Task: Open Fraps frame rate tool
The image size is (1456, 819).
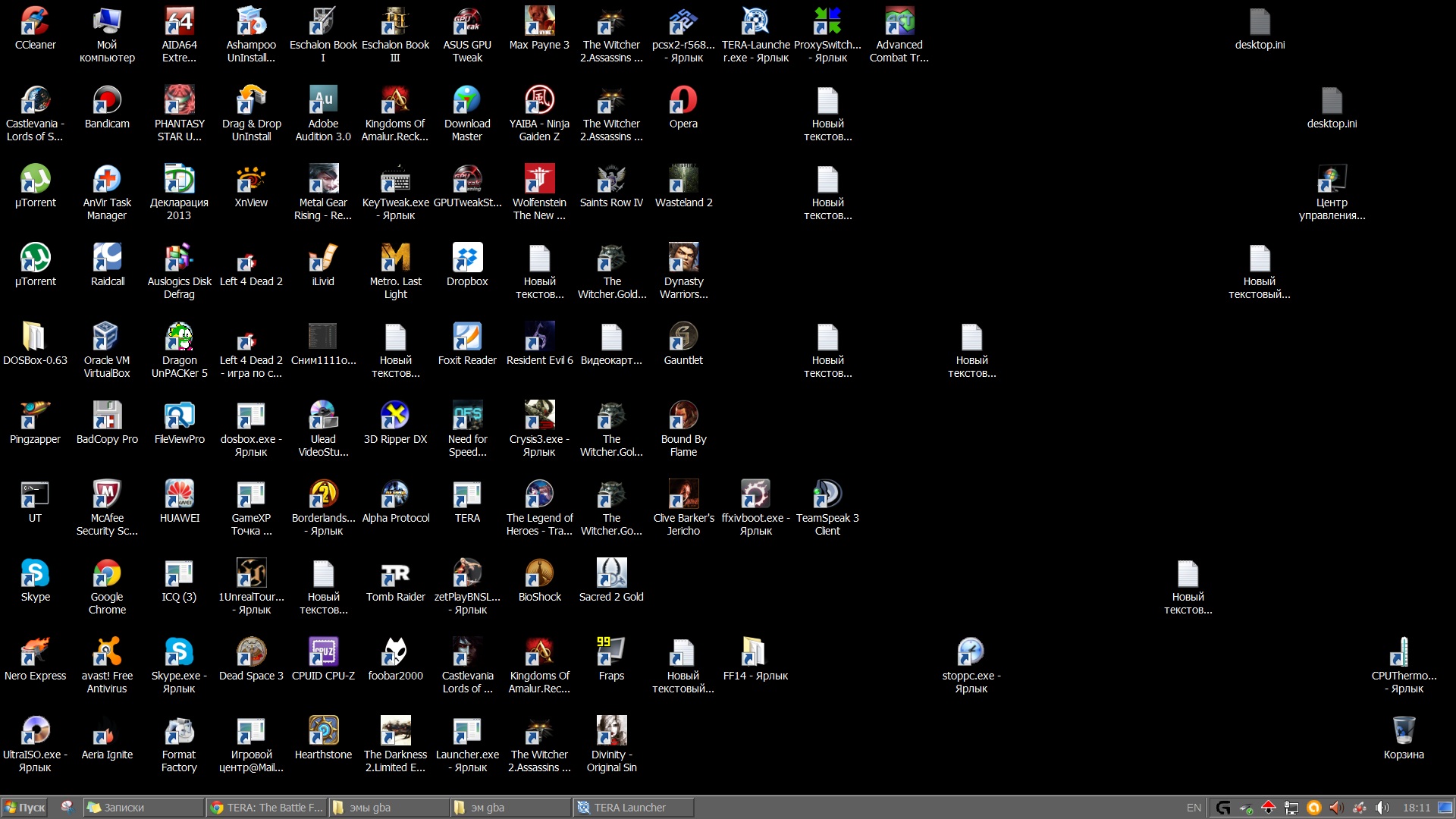Action: point(611,654)
